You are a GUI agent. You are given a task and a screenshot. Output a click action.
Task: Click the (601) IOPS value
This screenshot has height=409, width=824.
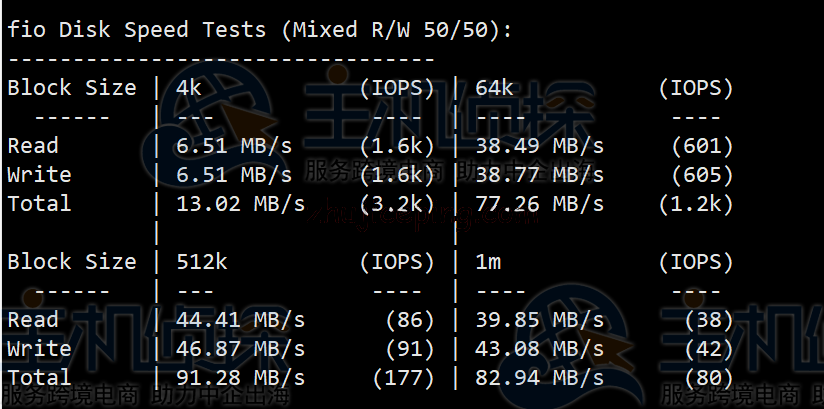(703, 146)
